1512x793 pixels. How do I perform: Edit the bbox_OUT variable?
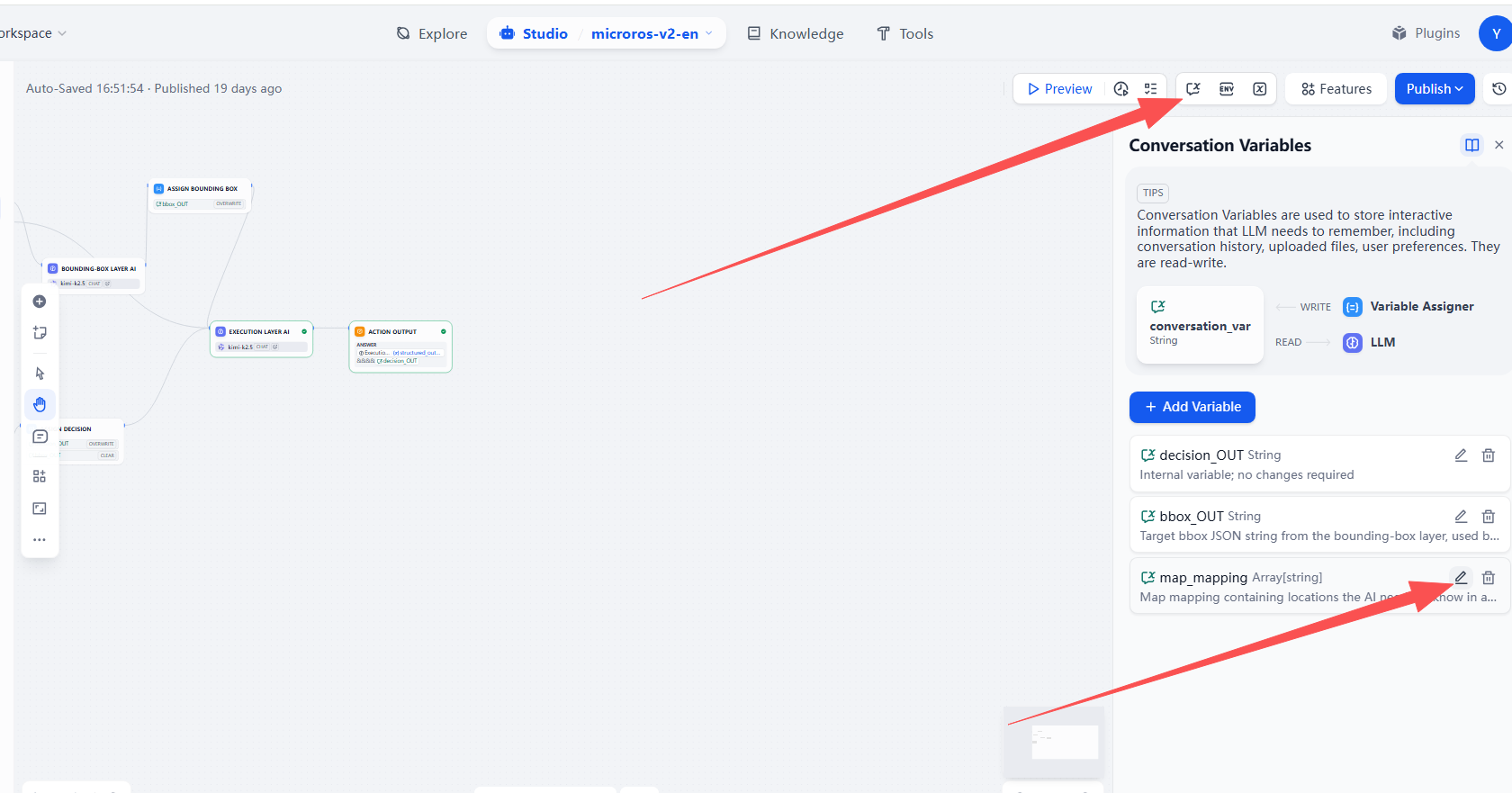(1461, 517)
